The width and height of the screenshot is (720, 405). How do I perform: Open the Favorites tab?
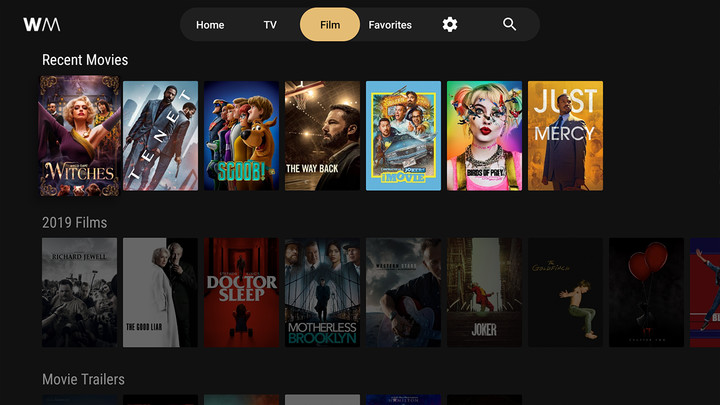[x=390, y=25]
